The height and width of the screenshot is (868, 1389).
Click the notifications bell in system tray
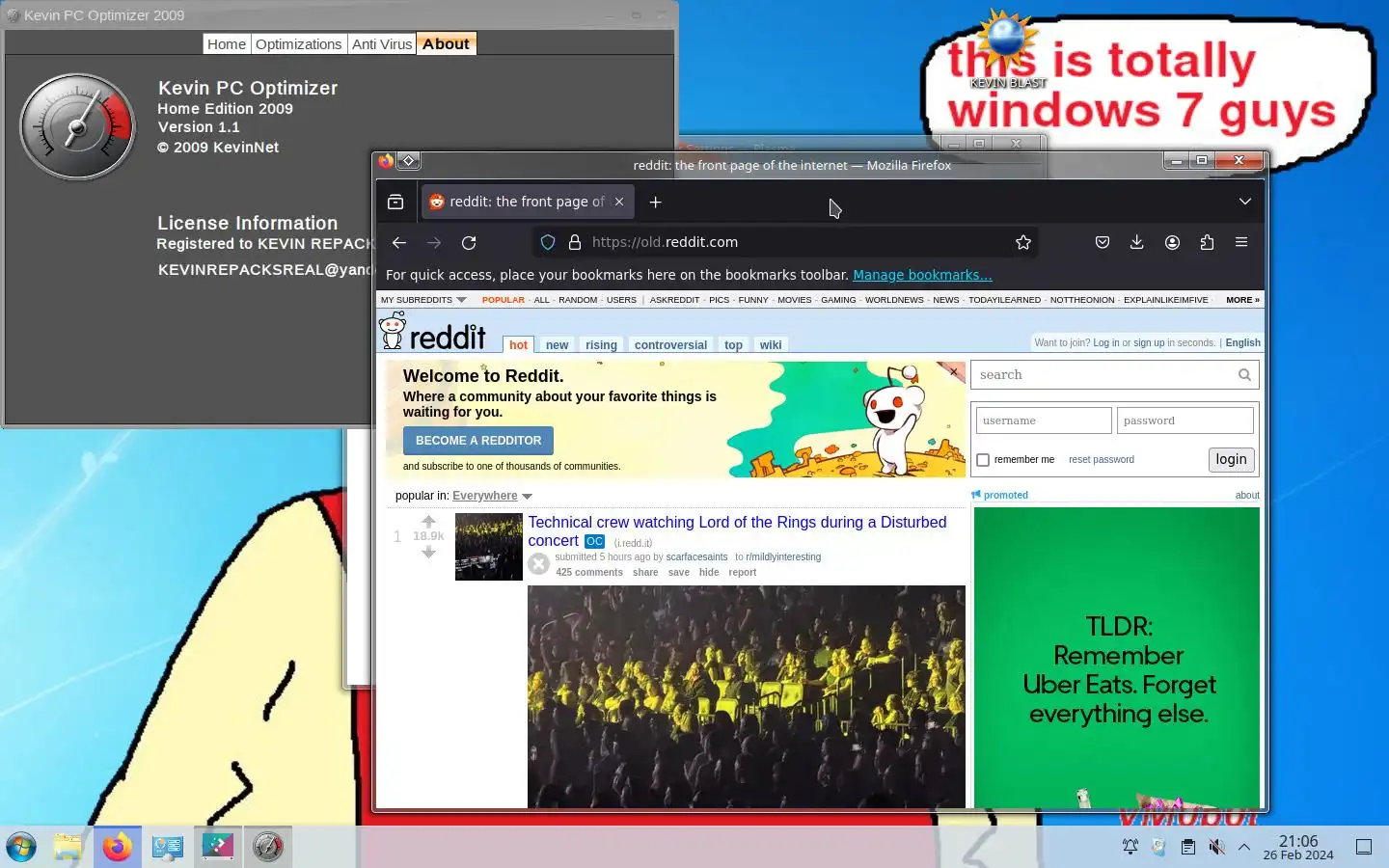coord(1130,847)
